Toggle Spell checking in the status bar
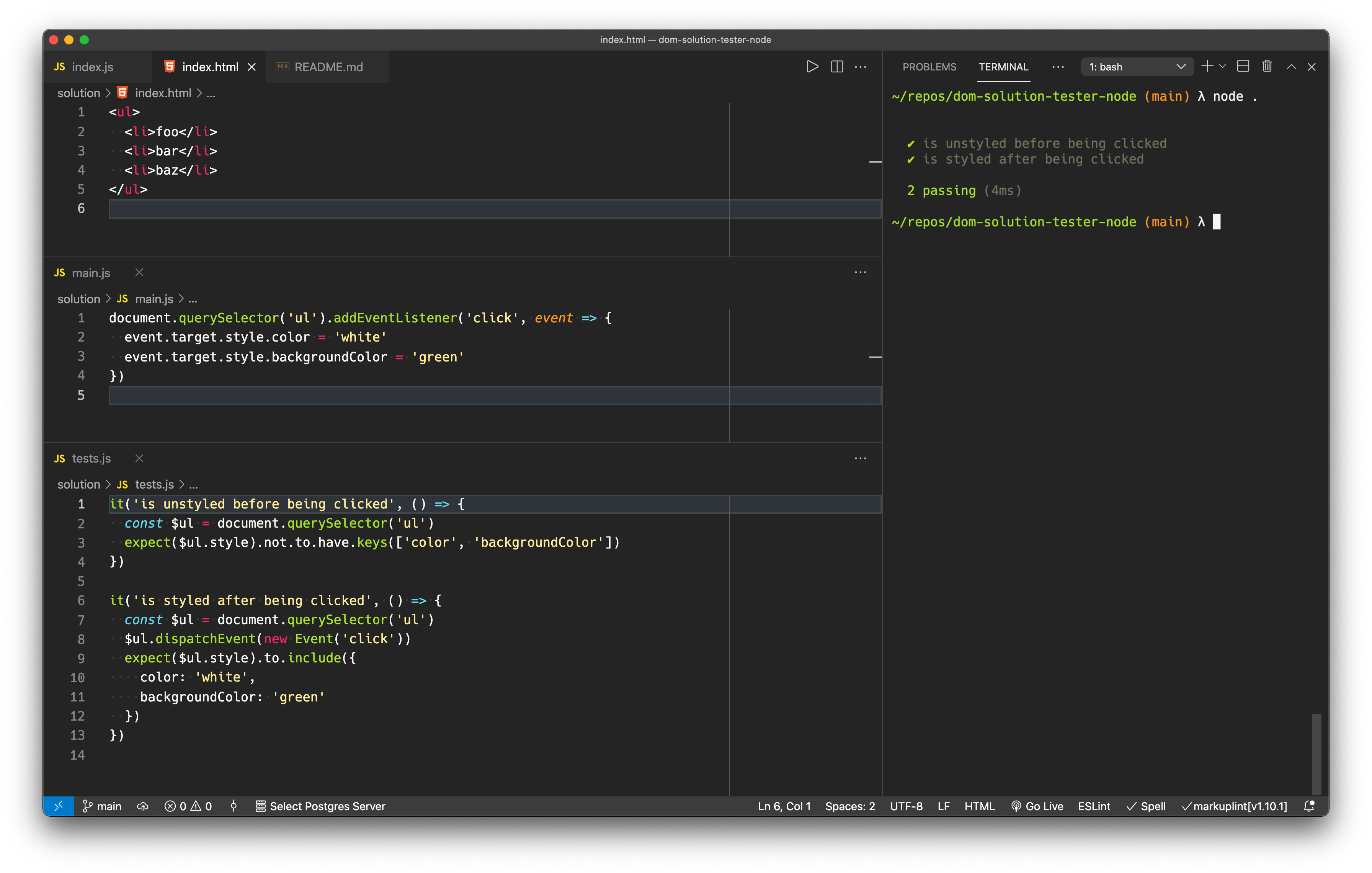Screen dimensions: 1372x873 point(1147,806)
